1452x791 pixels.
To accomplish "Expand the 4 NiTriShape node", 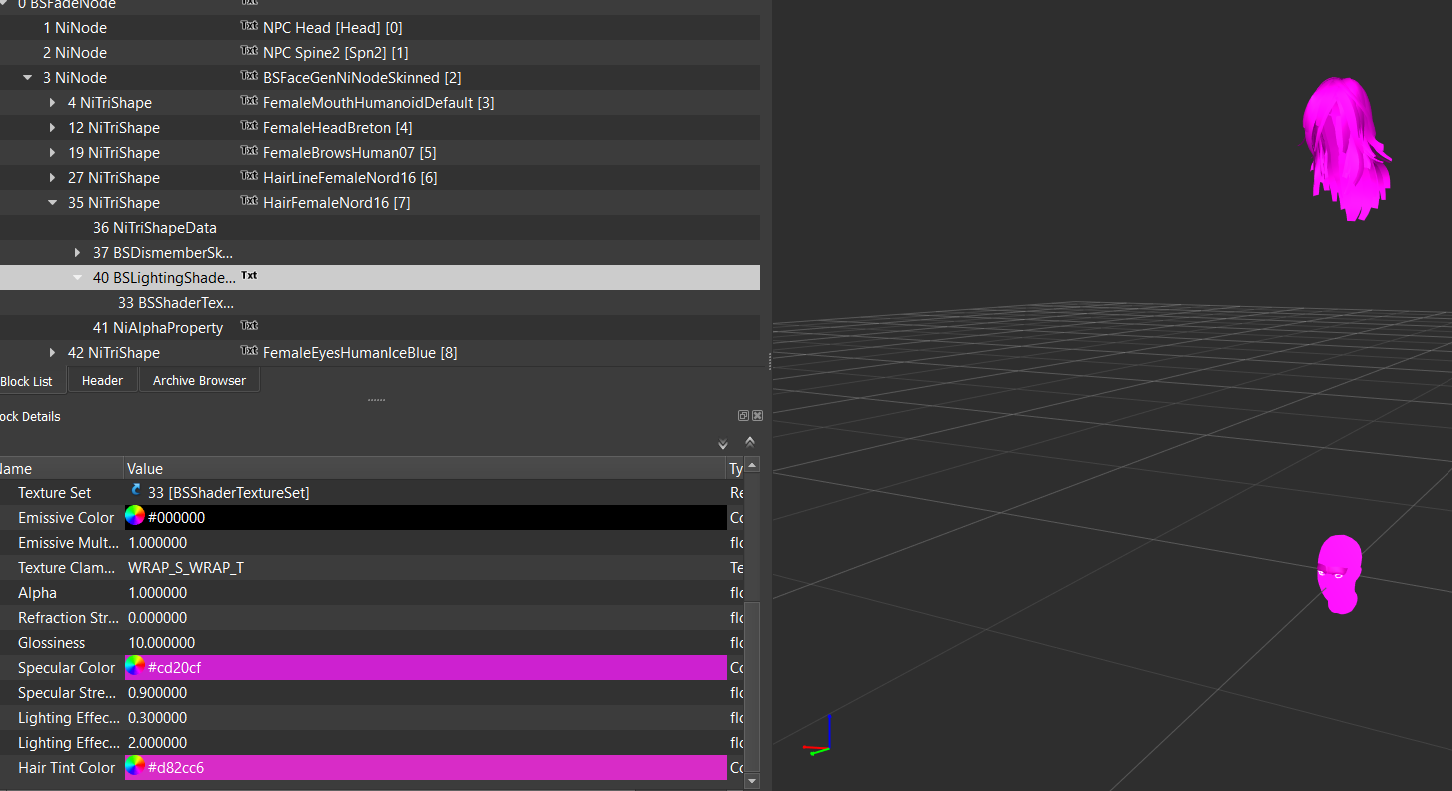I will coord(53,102).
